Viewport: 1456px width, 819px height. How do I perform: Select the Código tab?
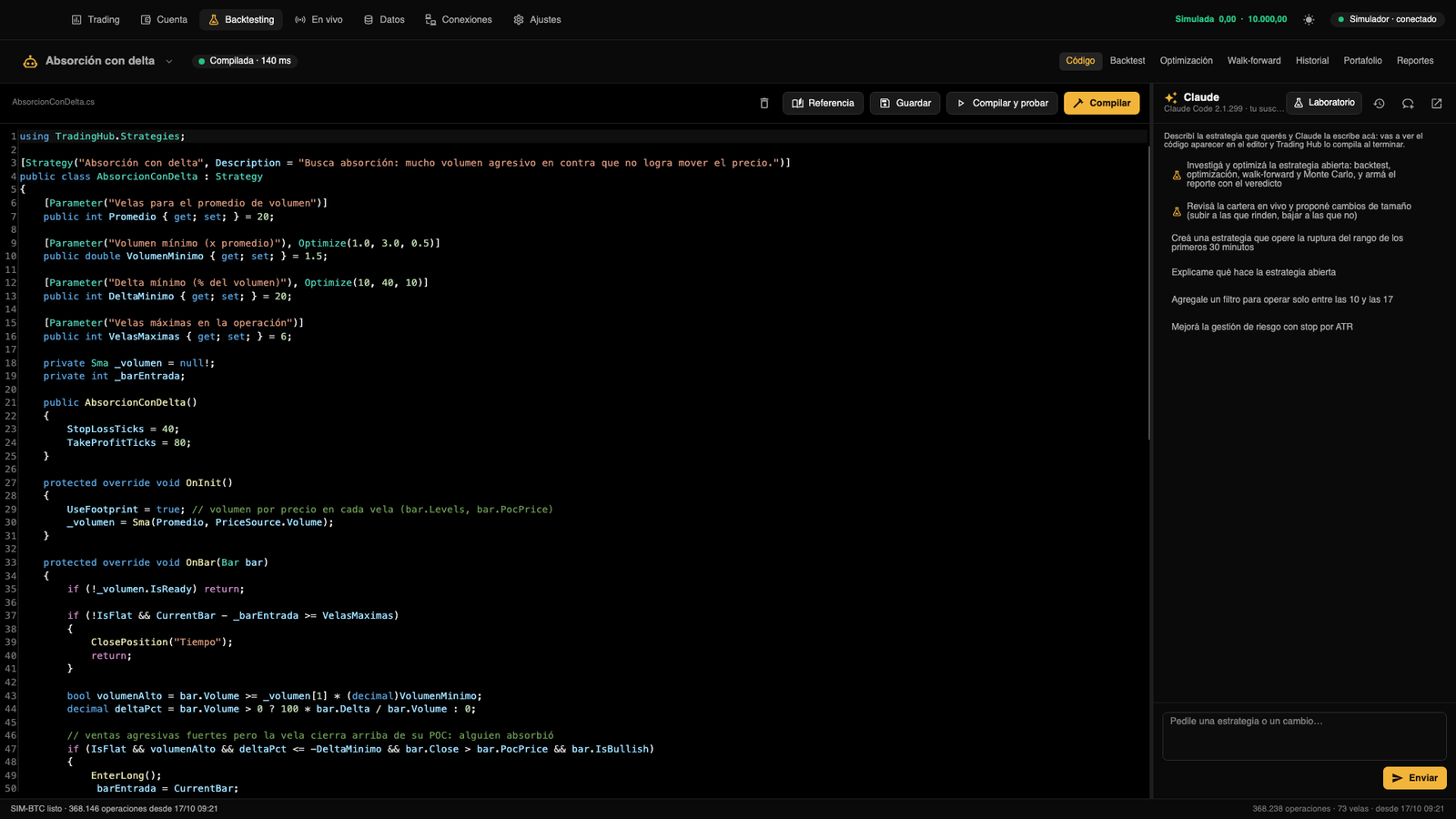point(1080,61)
